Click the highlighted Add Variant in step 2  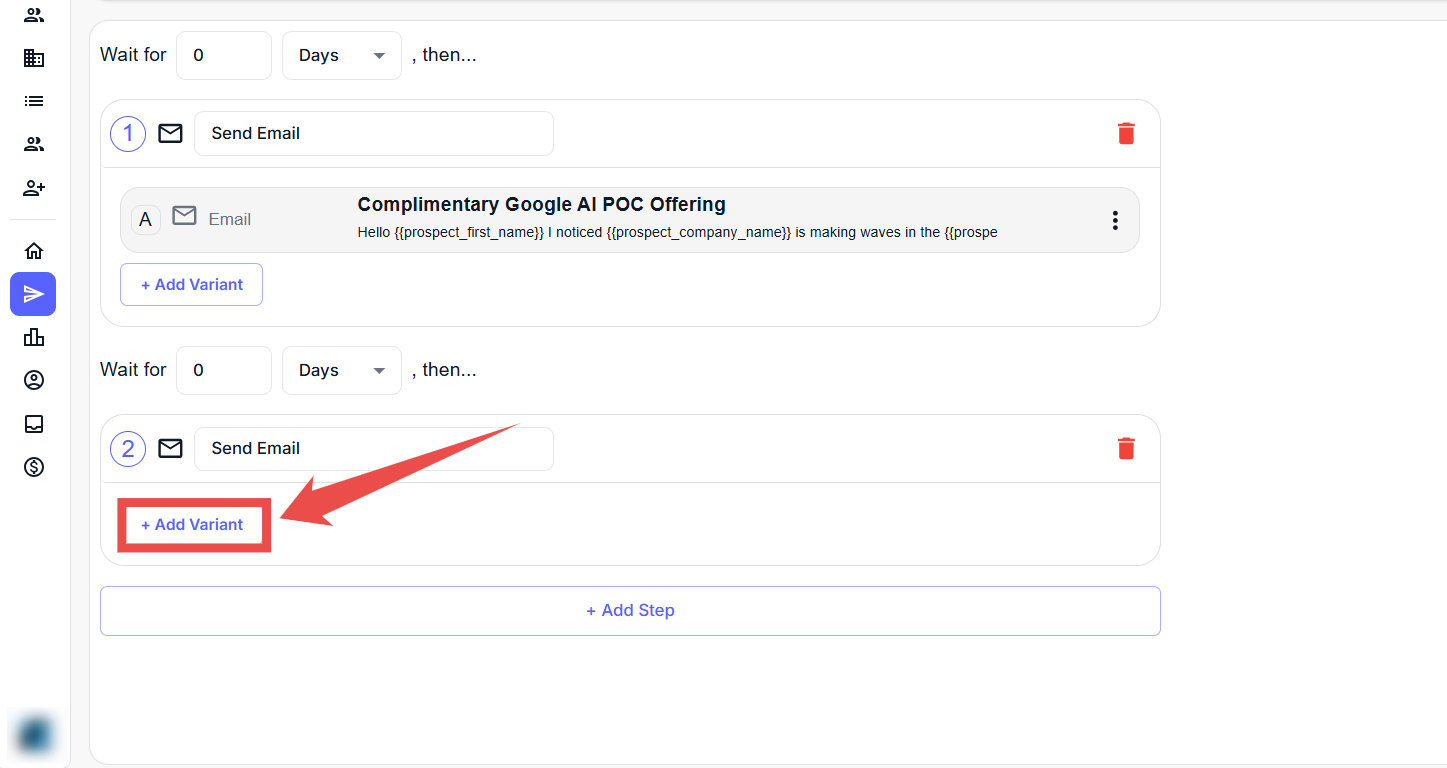click(193, 525)
